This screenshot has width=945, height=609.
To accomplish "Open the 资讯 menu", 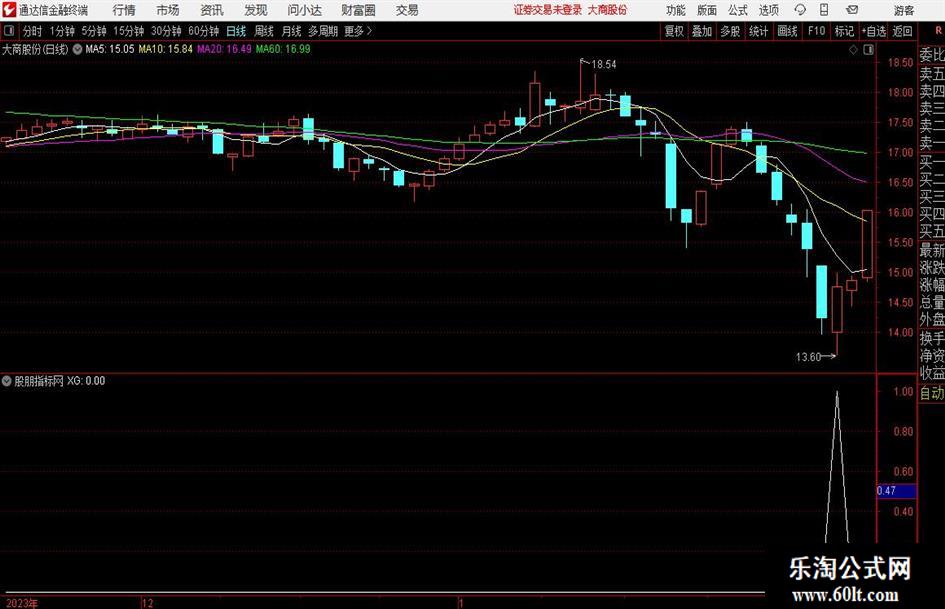I will (212, 10).
